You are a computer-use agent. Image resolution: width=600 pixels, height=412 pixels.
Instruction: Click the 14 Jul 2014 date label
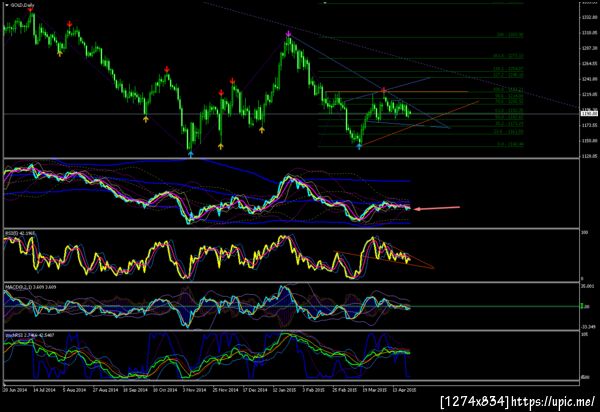(44, 390)
